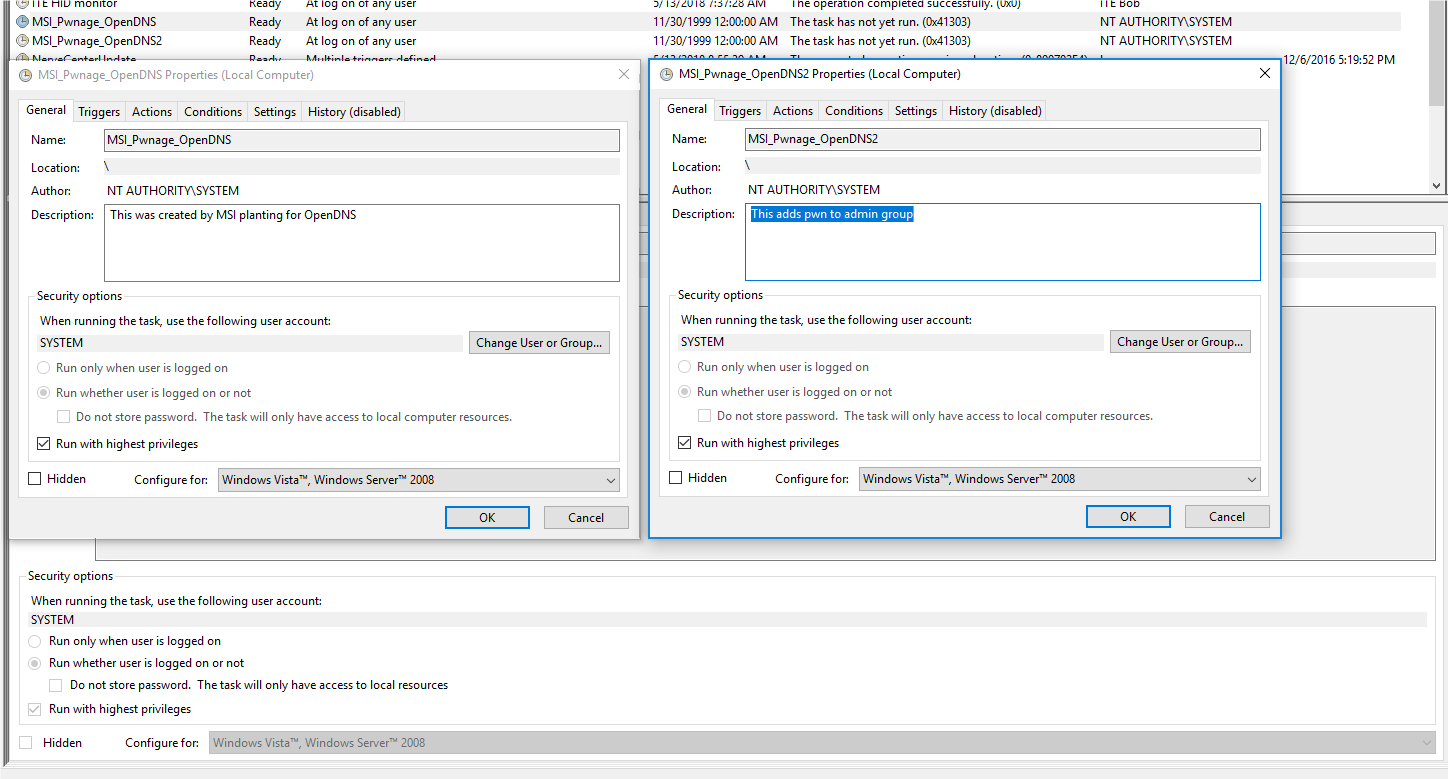This screenshot has width=1448, height=779.
Task: Click 'At log on of any user' in MSI_Pwnage_OpenDNS2 row
Action: point(361,41)
